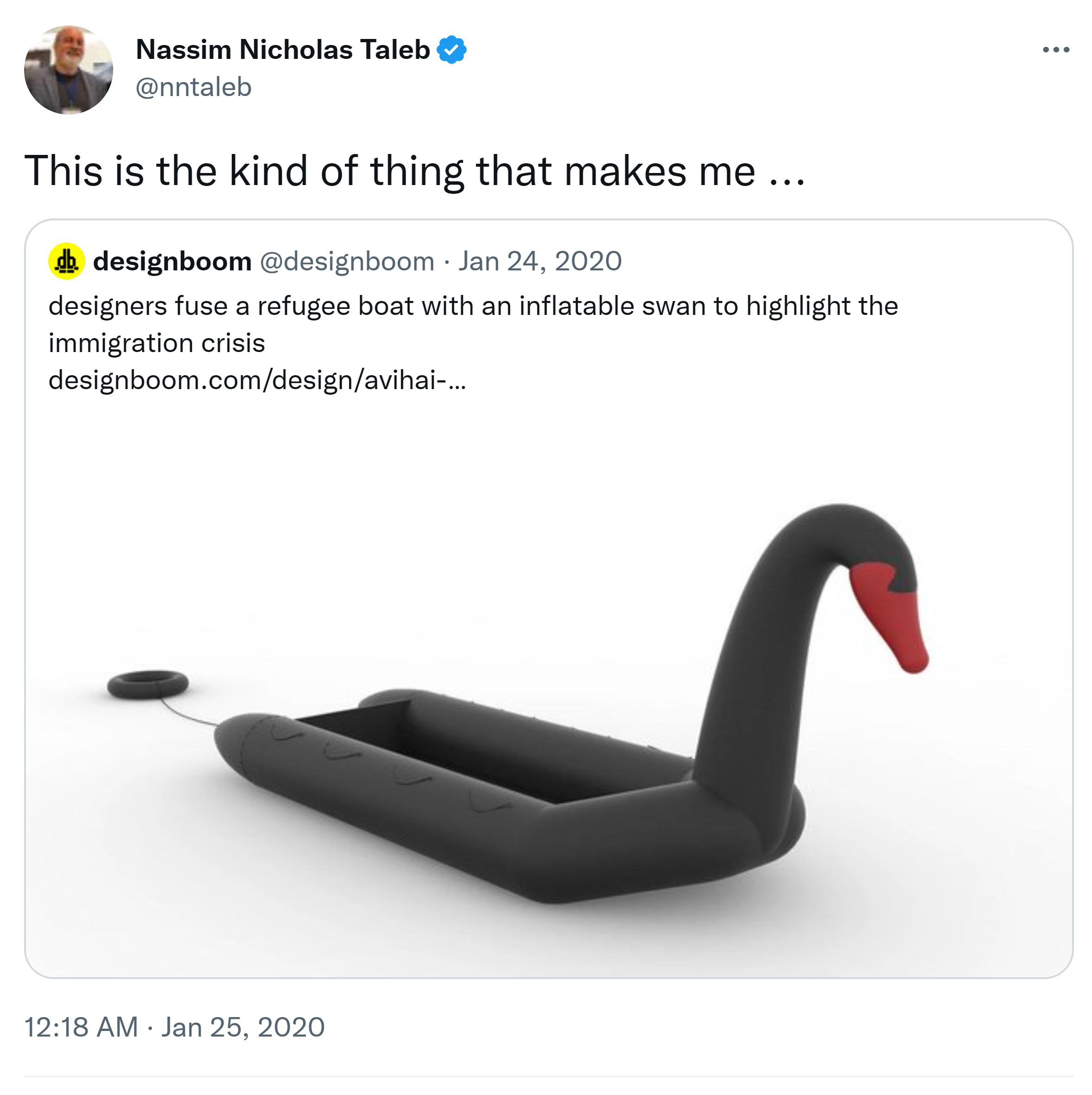Click the floating life ring in image
1092x1095 pixels.
point(148,684)
